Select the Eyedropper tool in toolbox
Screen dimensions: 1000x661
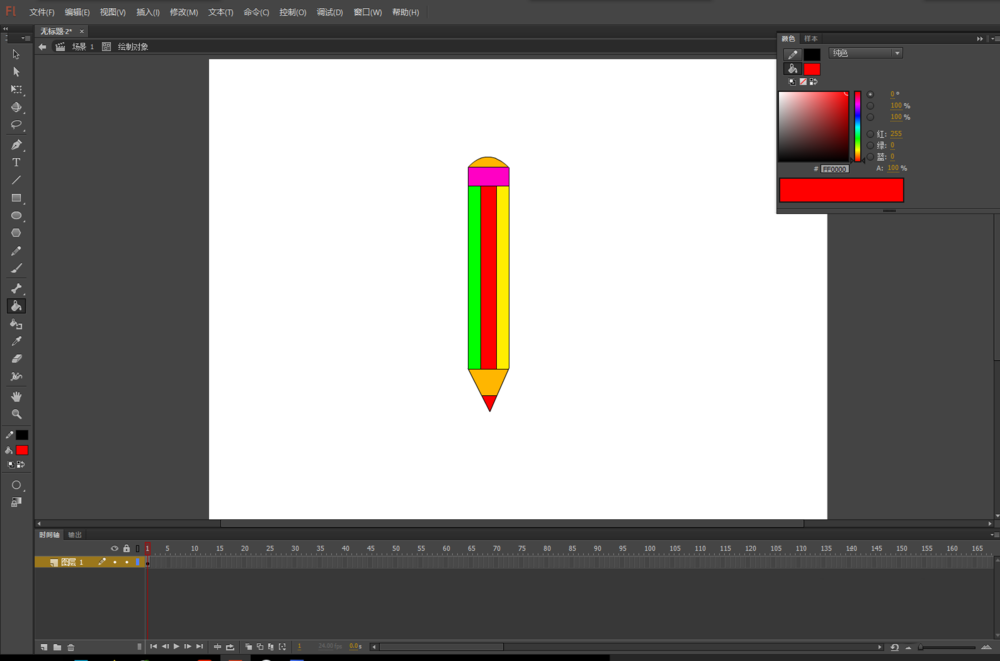click(x=16, y=341)
